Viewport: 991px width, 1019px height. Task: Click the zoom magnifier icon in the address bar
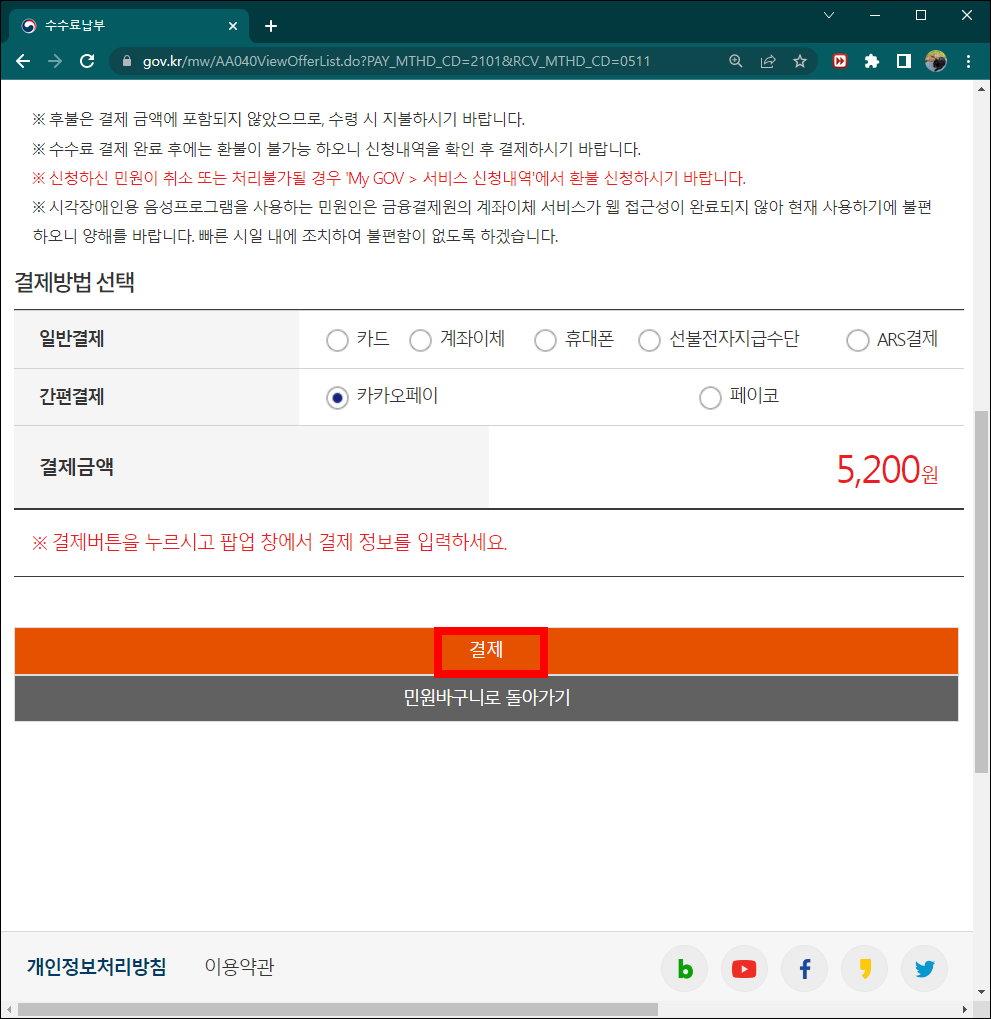(735, 60)
